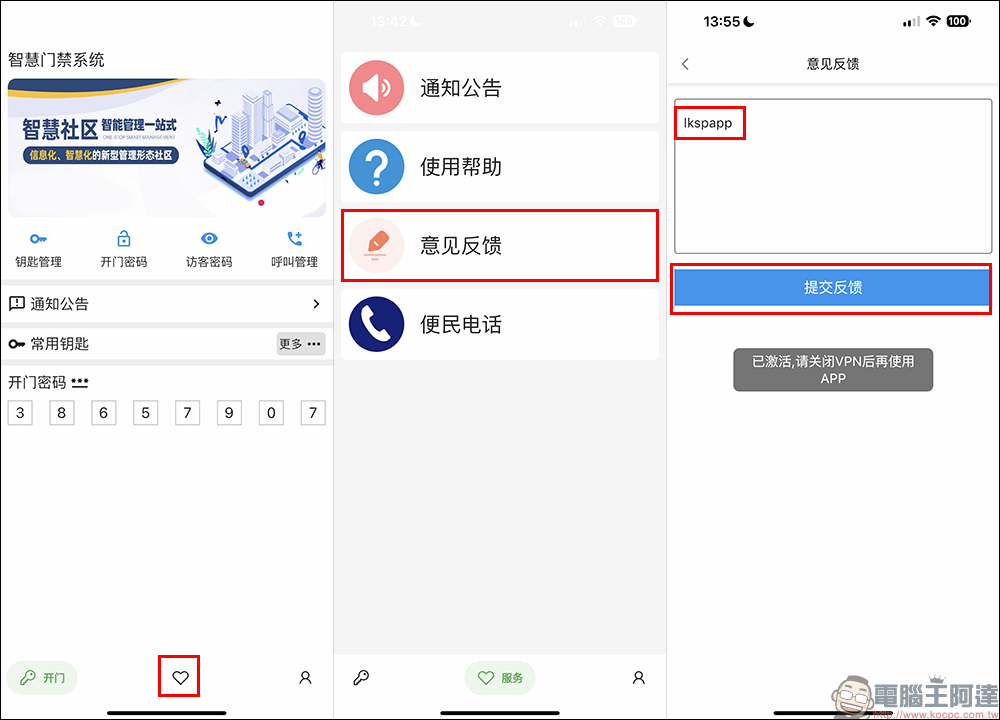The height and width of the screenshot is (720, 1000).
Task: Toggle 开门密码 visibility dots icon
Action: 80,383
